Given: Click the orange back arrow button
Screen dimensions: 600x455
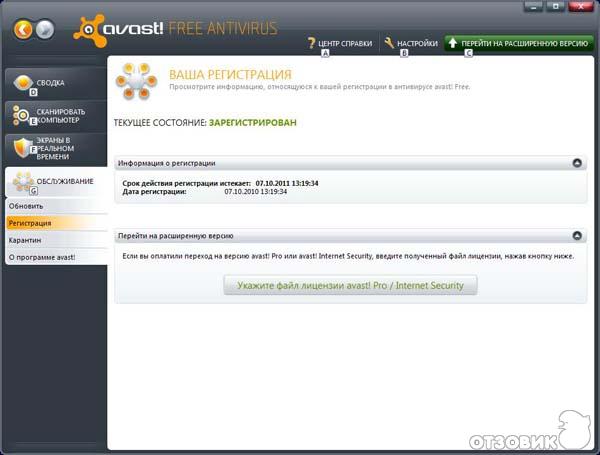Looking at the screenshot, I should [22, 30].
